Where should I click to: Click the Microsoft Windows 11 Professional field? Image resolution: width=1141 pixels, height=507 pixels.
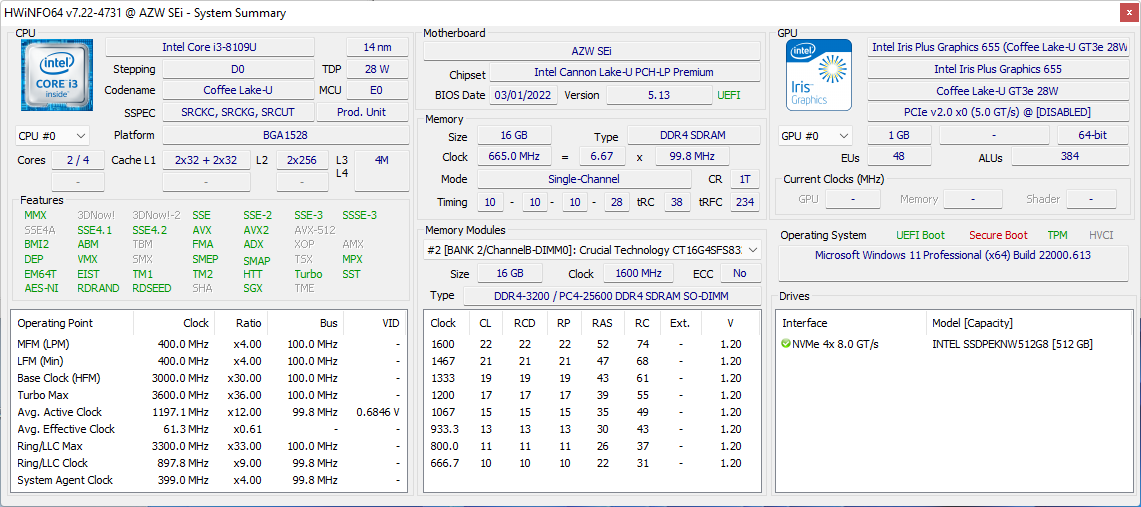coord(952,255)
